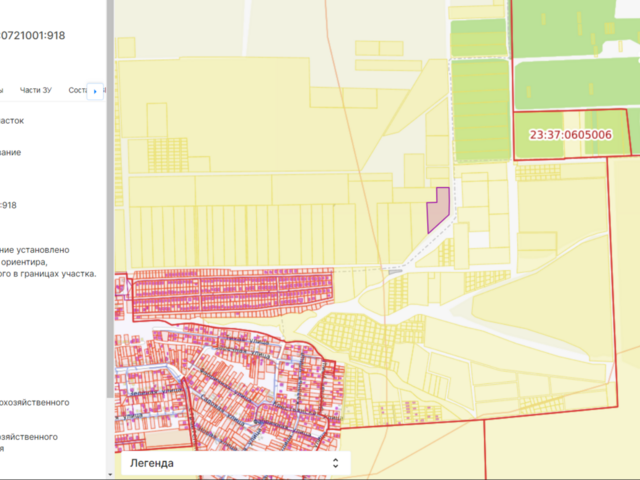Click the left panel vertical scrollbar
This screenshot has width=640, height=480.
tap(109, 240)
